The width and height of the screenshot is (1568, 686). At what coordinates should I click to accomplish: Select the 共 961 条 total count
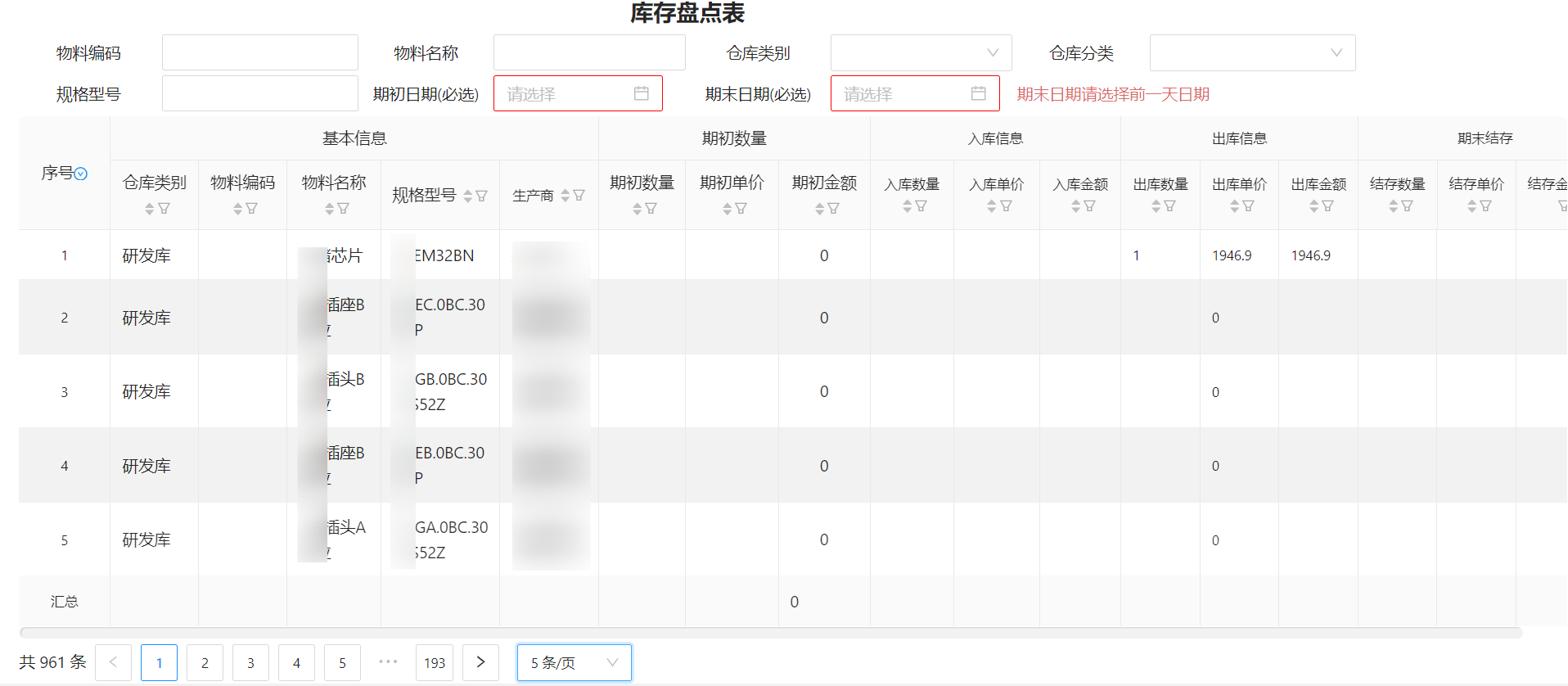pyautogui.click(x=52, y=662)
